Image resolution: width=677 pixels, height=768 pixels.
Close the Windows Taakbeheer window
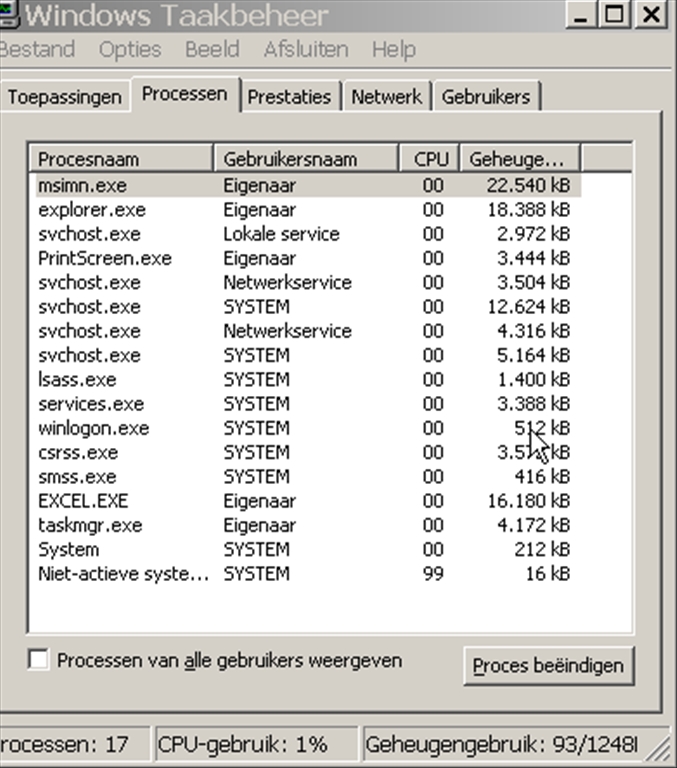(651, 14)
